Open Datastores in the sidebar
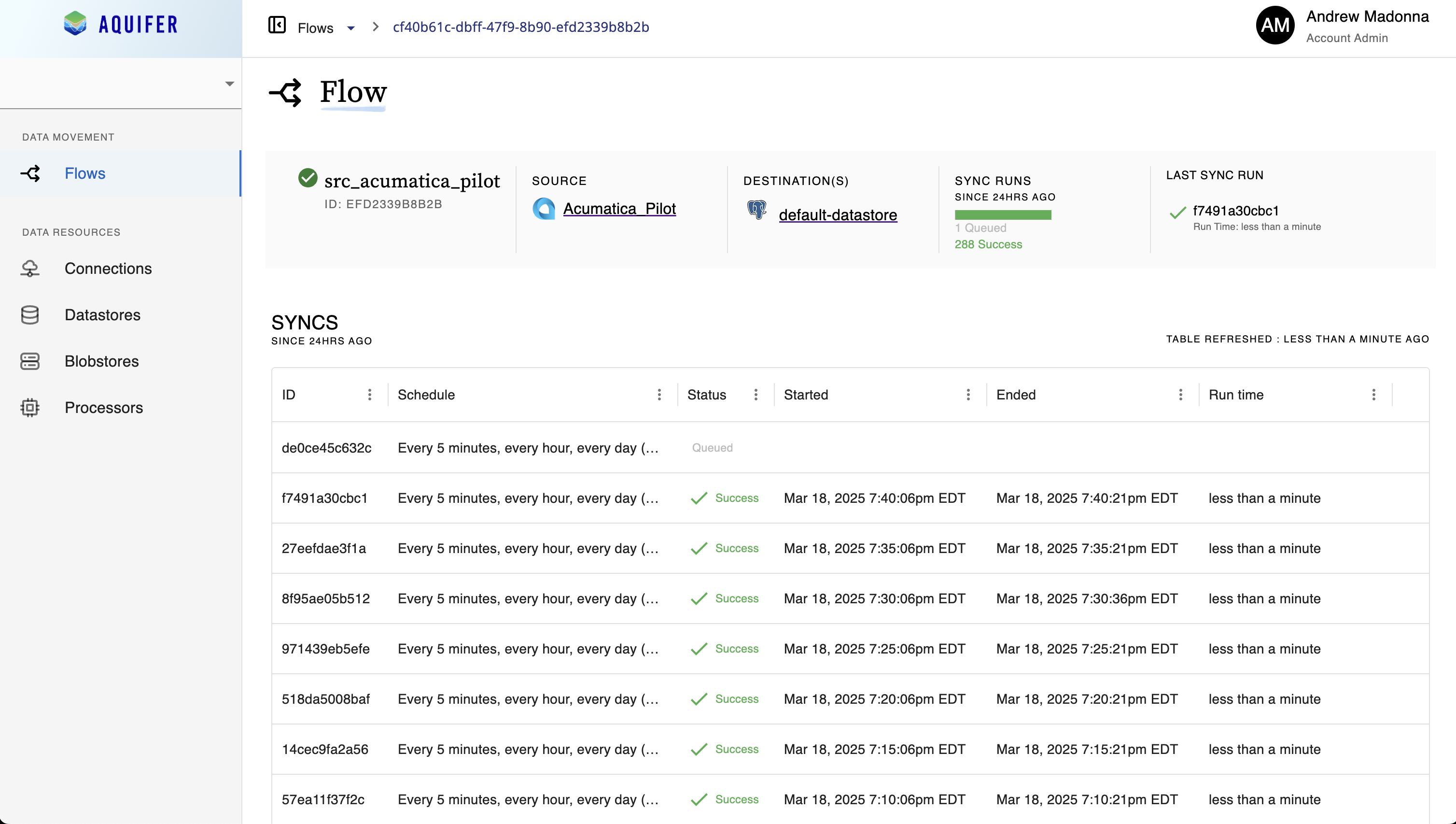 click(x=121, y=314)
